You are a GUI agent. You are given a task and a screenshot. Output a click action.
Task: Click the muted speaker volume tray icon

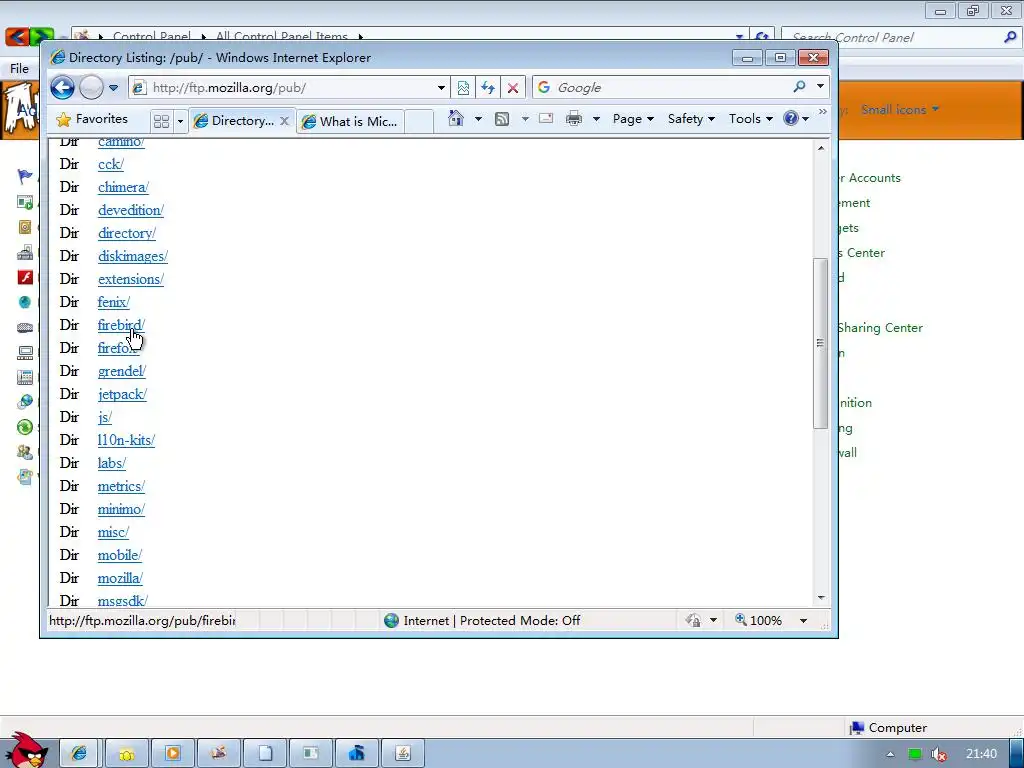tap(939, 754)
